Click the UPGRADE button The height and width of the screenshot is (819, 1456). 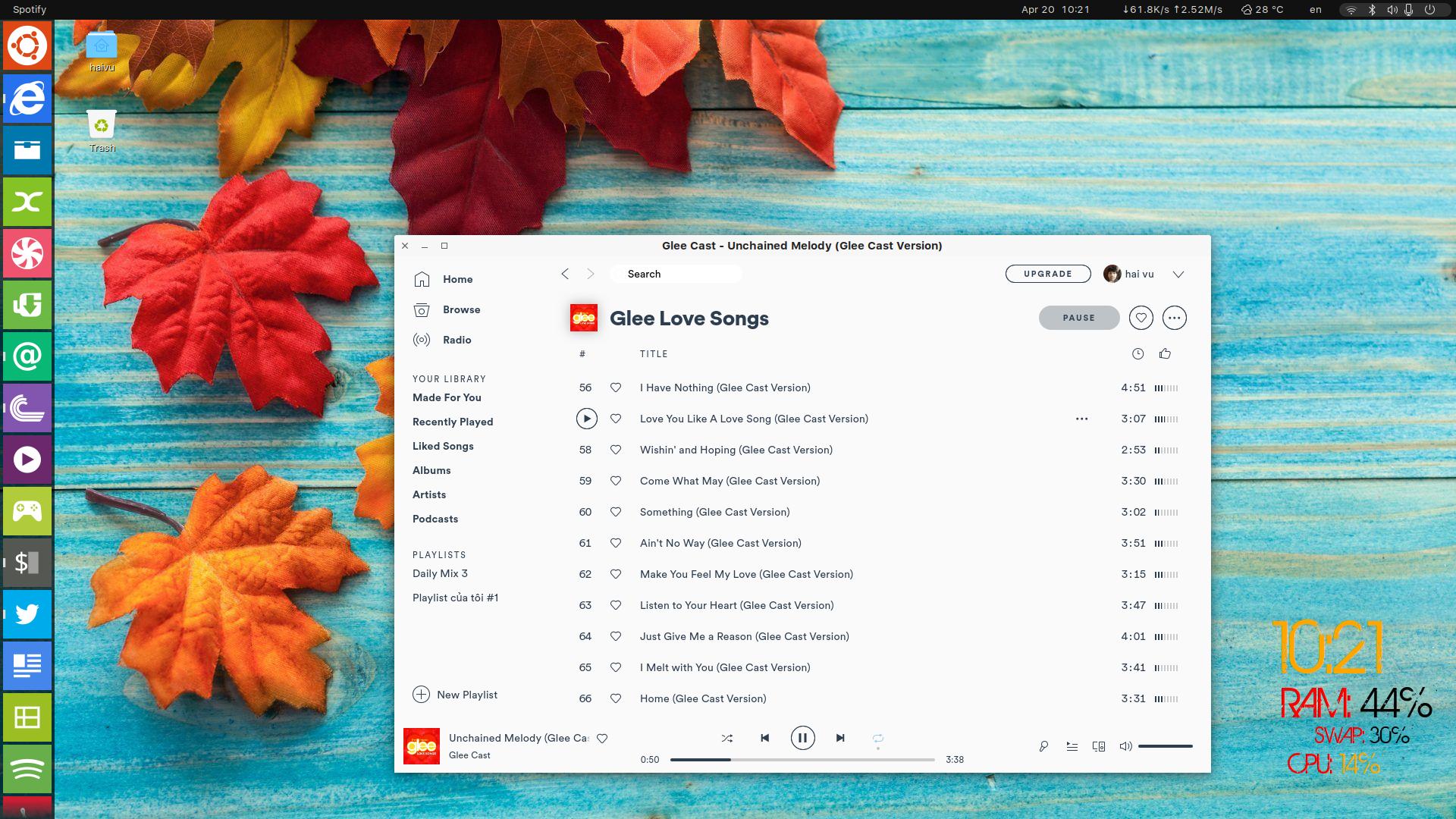point(1048,274)
